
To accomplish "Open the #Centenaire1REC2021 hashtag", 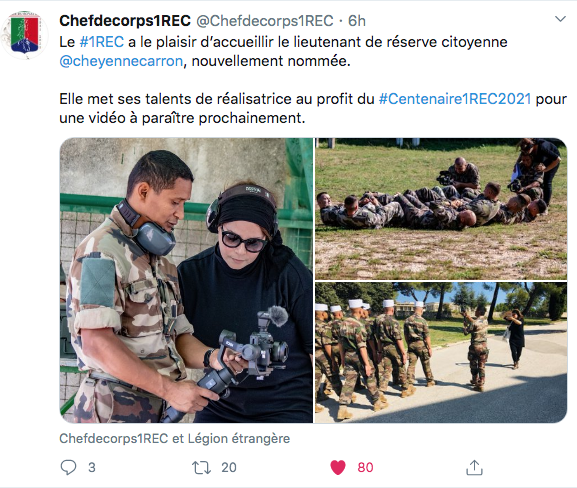I will 455,99.
